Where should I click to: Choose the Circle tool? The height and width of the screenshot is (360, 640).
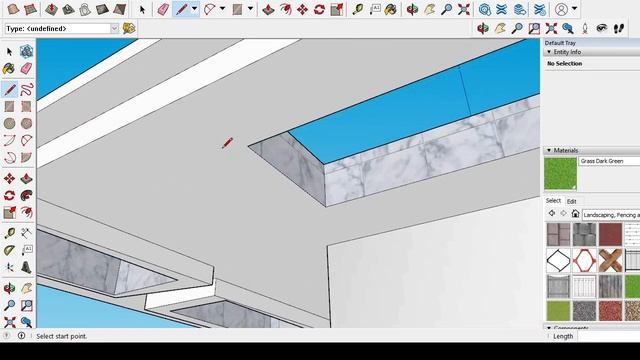[9, 123]
